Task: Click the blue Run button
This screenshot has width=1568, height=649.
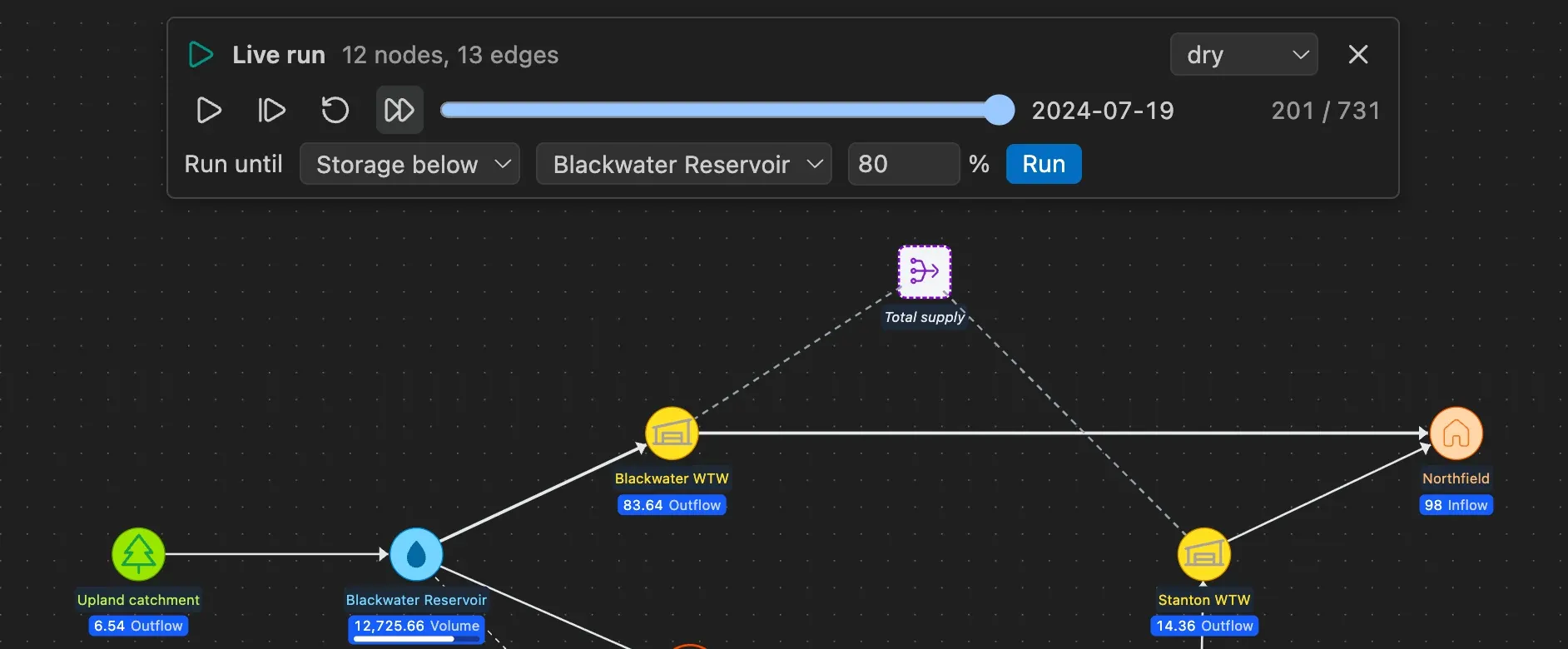Action: (1044, 164)
